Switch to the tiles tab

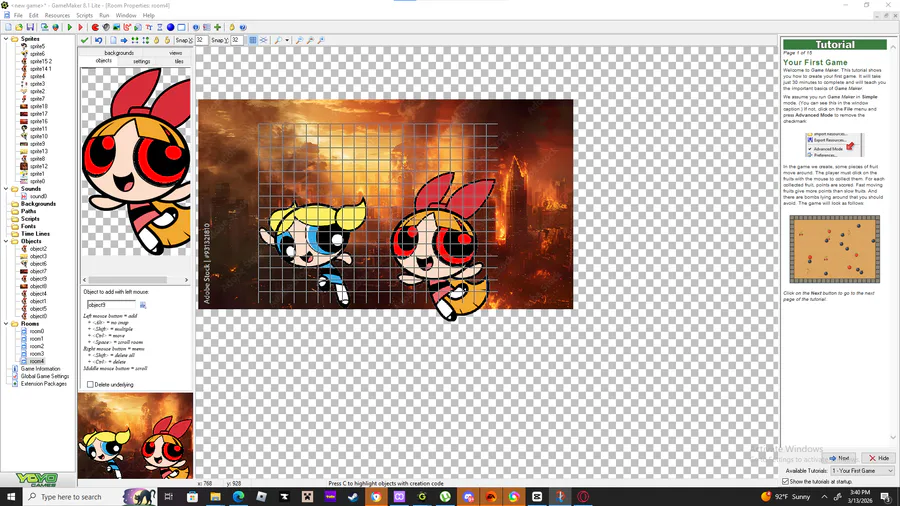point(179,61)
